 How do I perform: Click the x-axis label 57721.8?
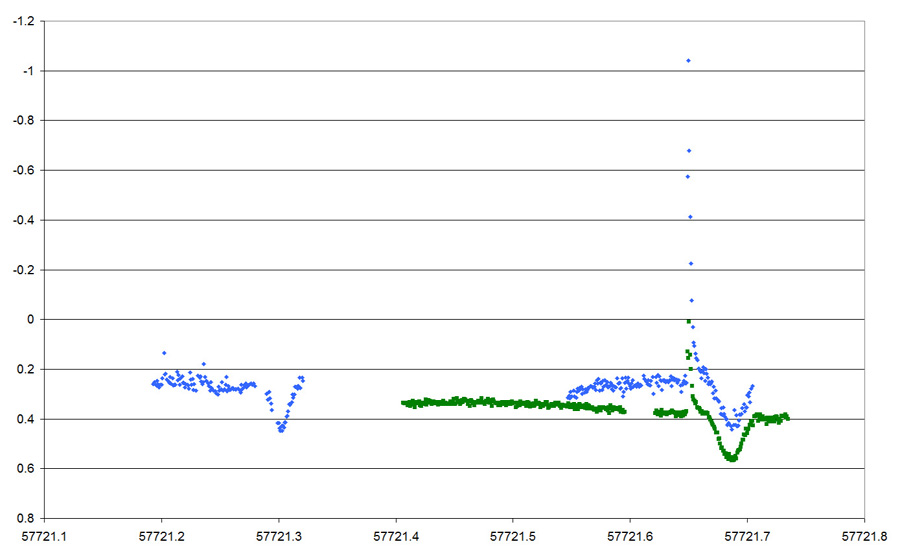[864, 537]
